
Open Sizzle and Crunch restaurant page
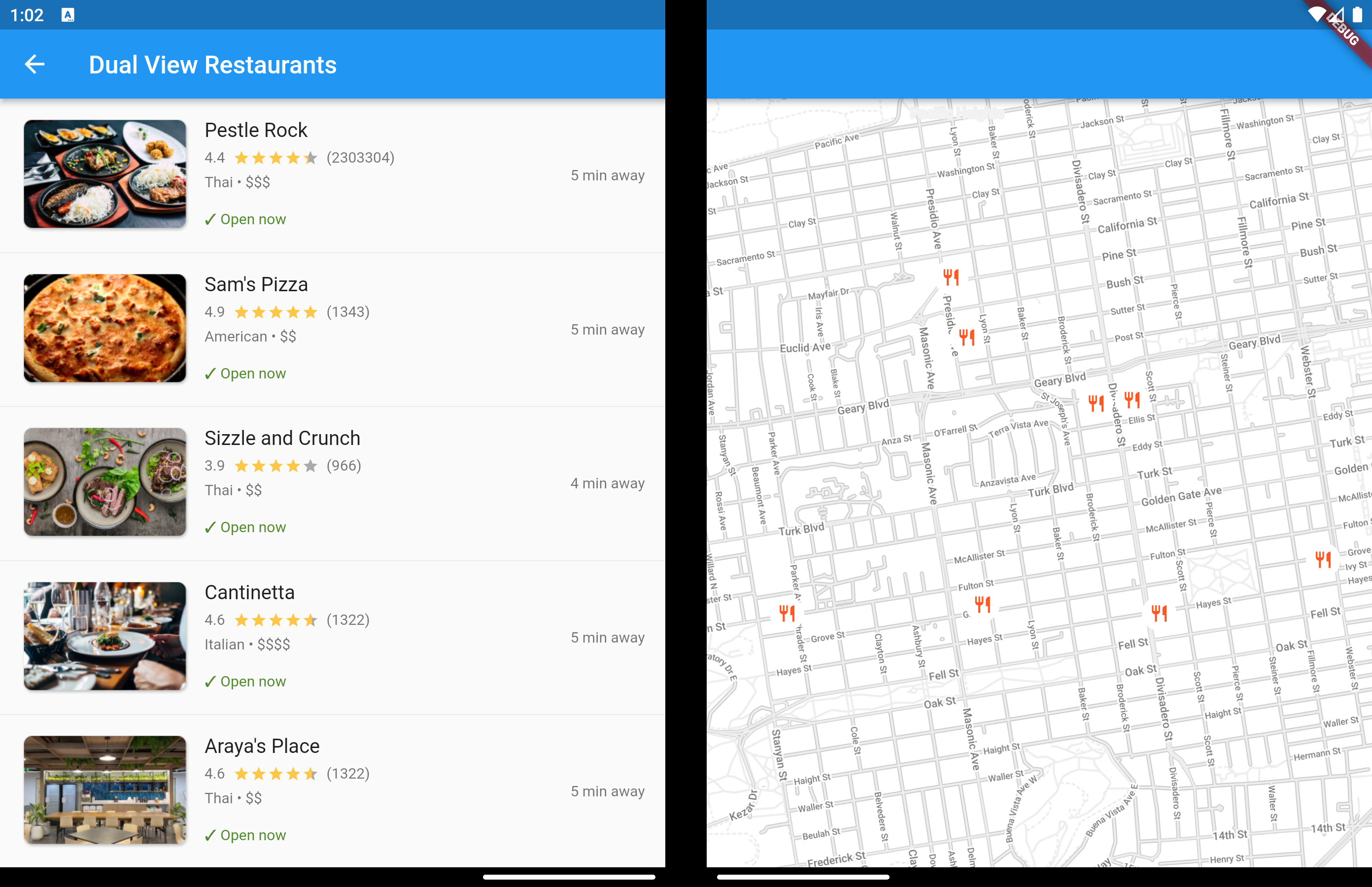click(334, 483)
